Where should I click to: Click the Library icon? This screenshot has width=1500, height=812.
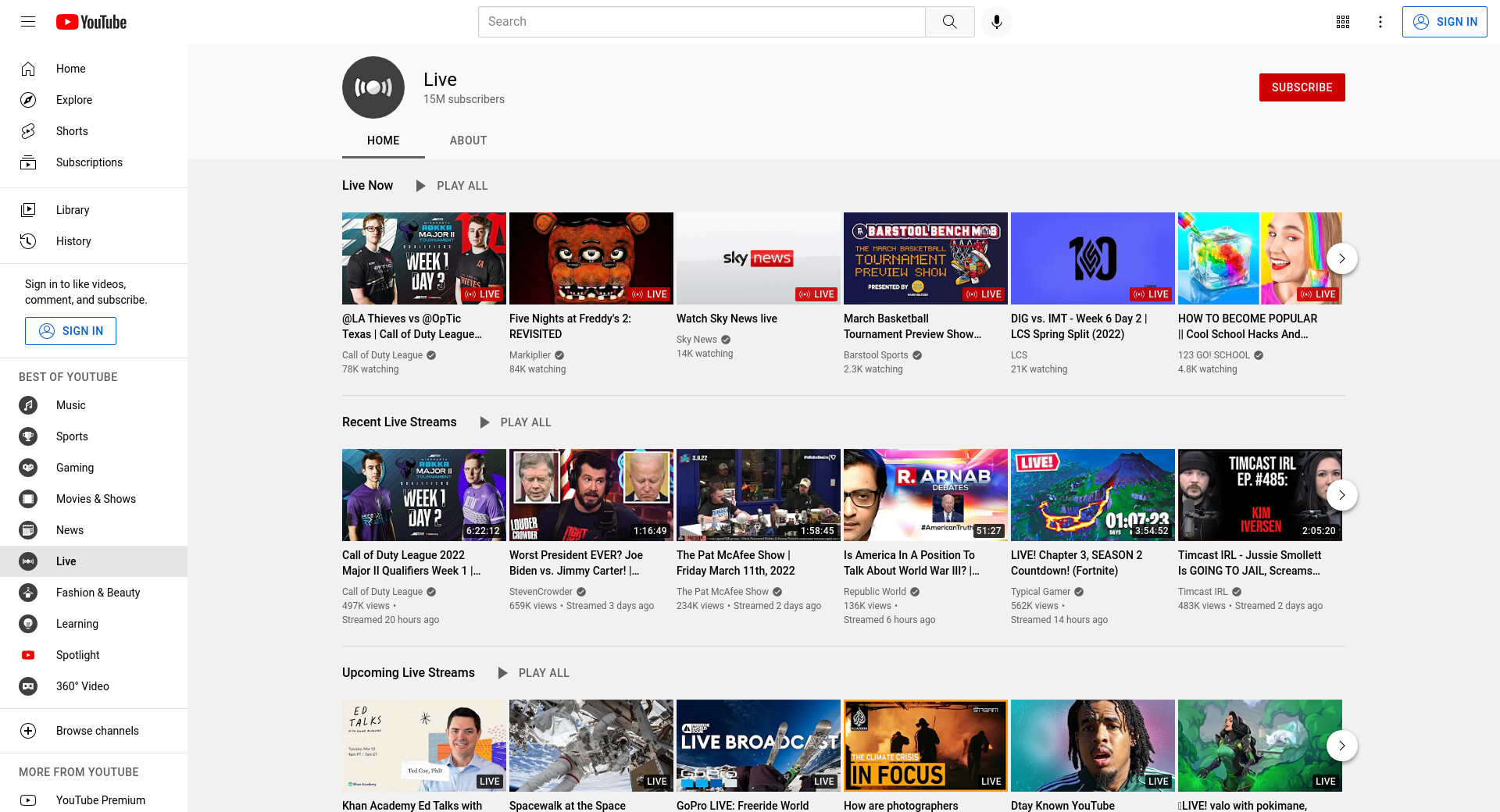point(28,210)
